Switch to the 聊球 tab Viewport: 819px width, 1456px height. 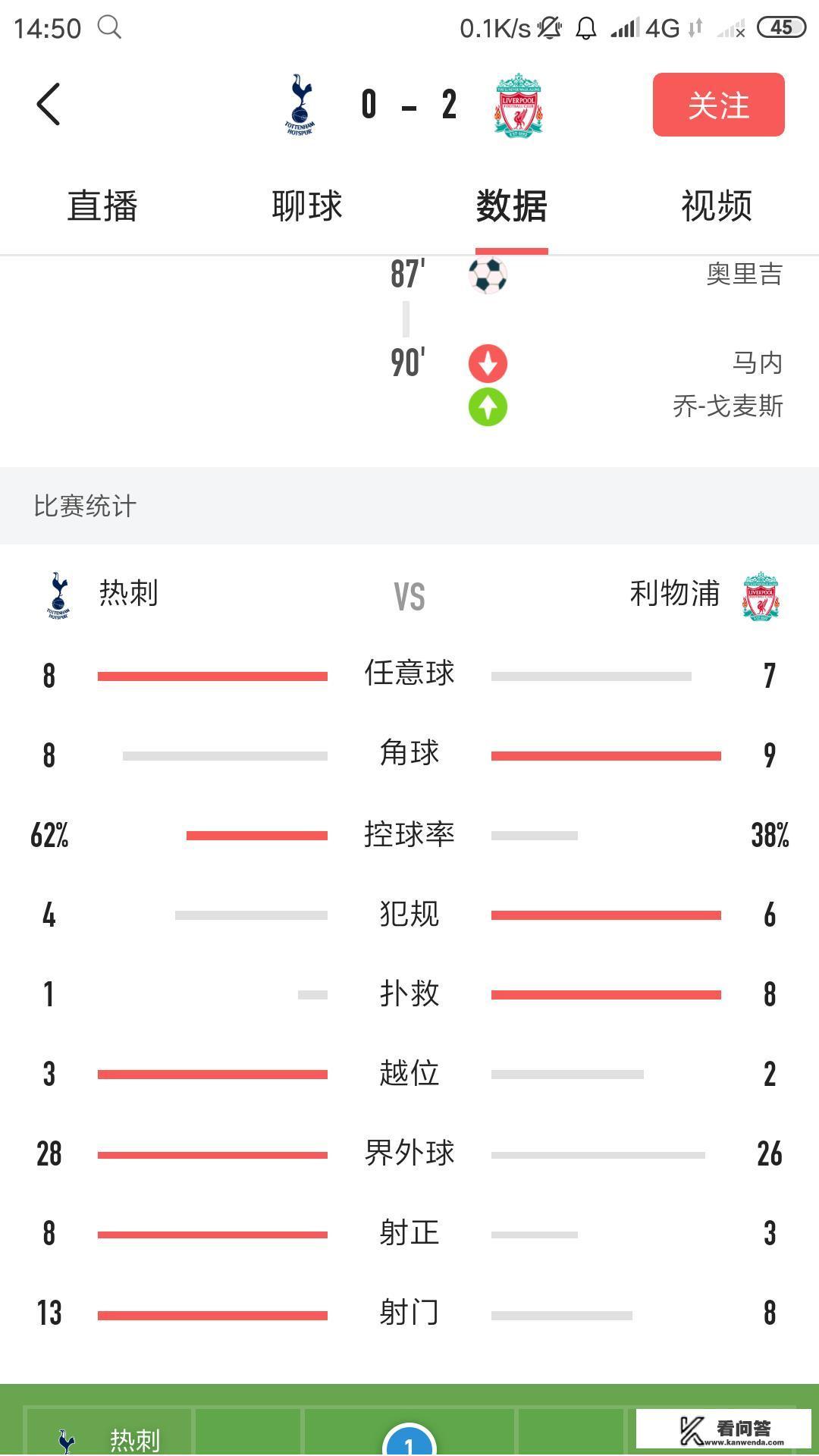click(307, 205)
